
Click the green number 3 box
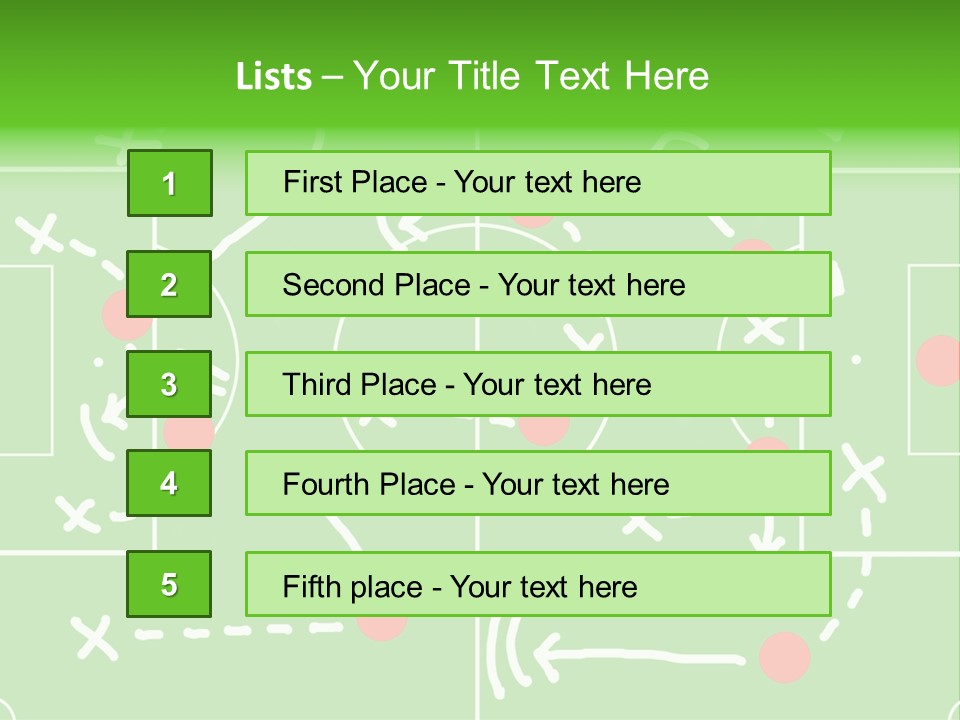[170, 384]
